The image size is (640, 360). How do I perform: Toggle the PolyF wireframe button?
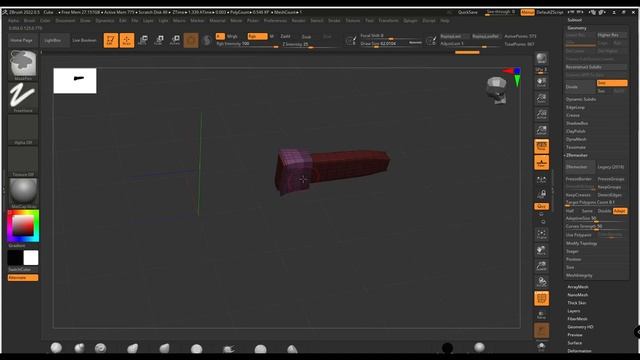click(x=542, y=299)
